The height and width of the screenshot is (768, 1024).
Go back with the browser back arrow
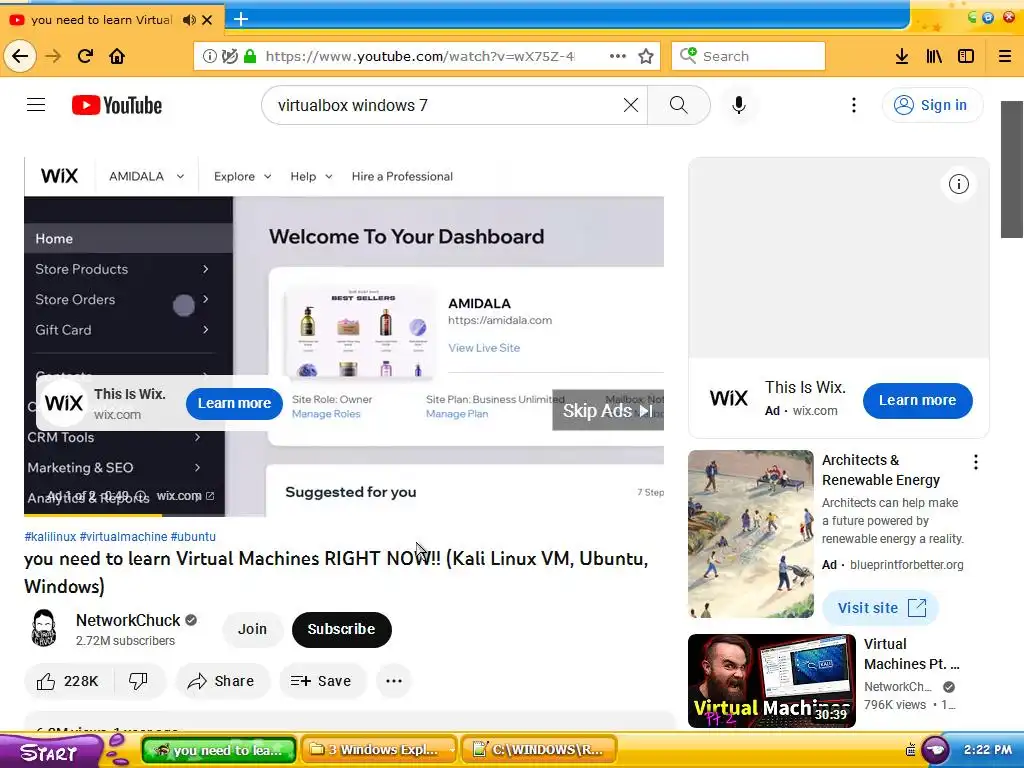(20, 56)
